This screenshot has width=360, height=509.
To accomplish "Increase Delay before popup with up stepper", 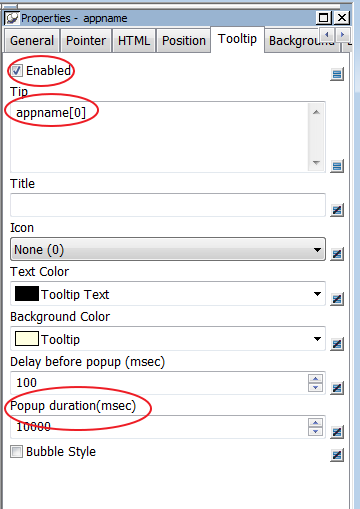I will [315, 379].
